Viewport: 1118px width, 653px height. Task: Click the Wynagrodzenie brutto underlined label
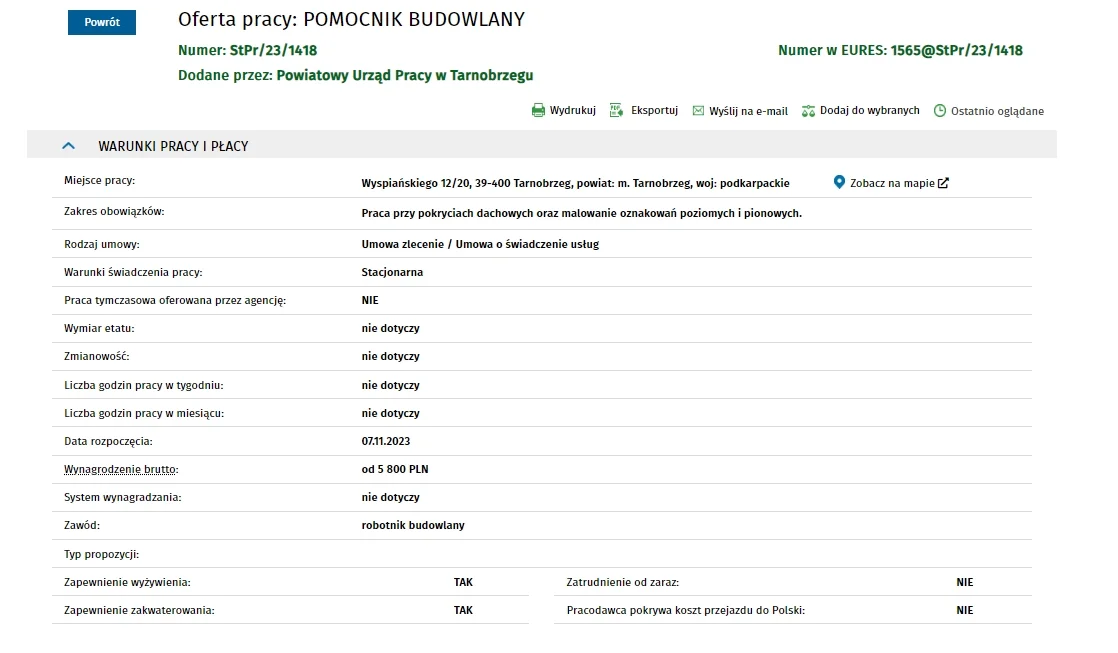tap(121, 469)
